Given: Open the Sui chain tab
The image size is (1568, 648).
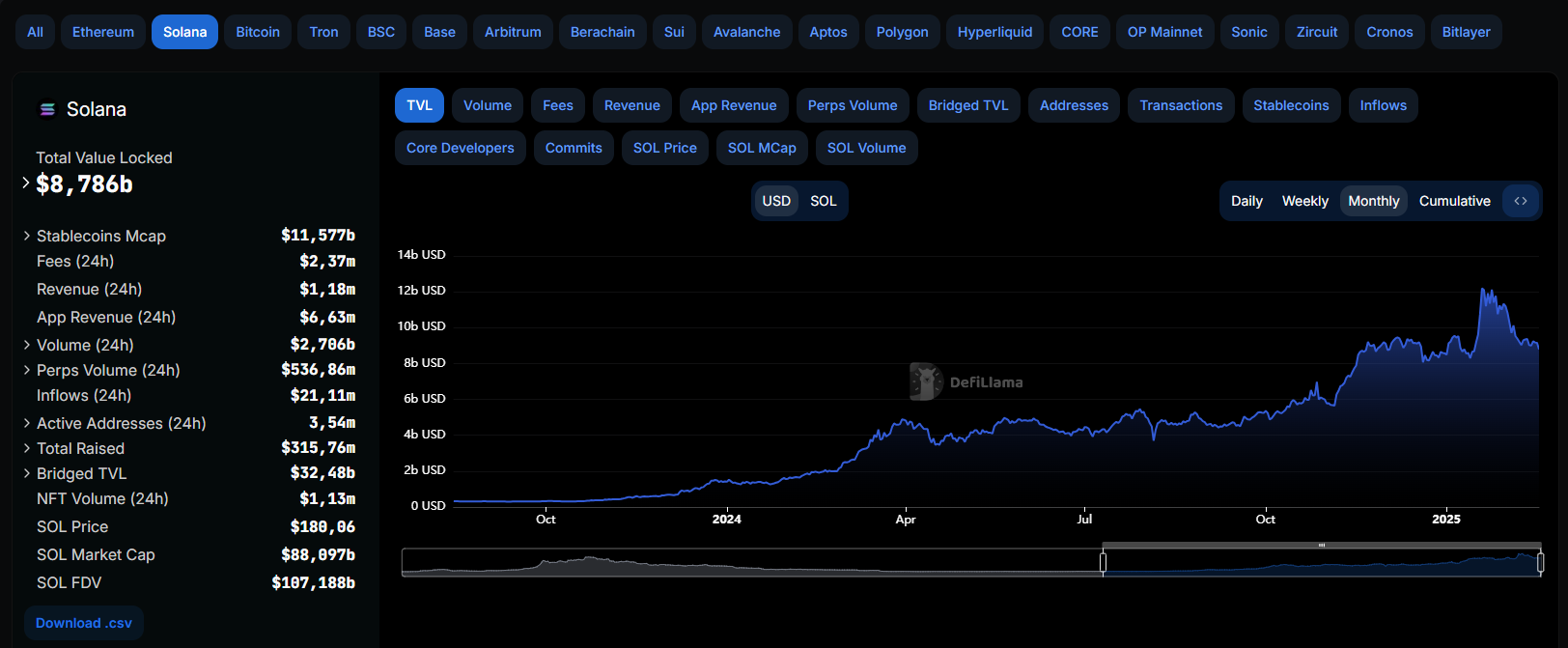Looking at the screenshot, I should click(674, 32).
